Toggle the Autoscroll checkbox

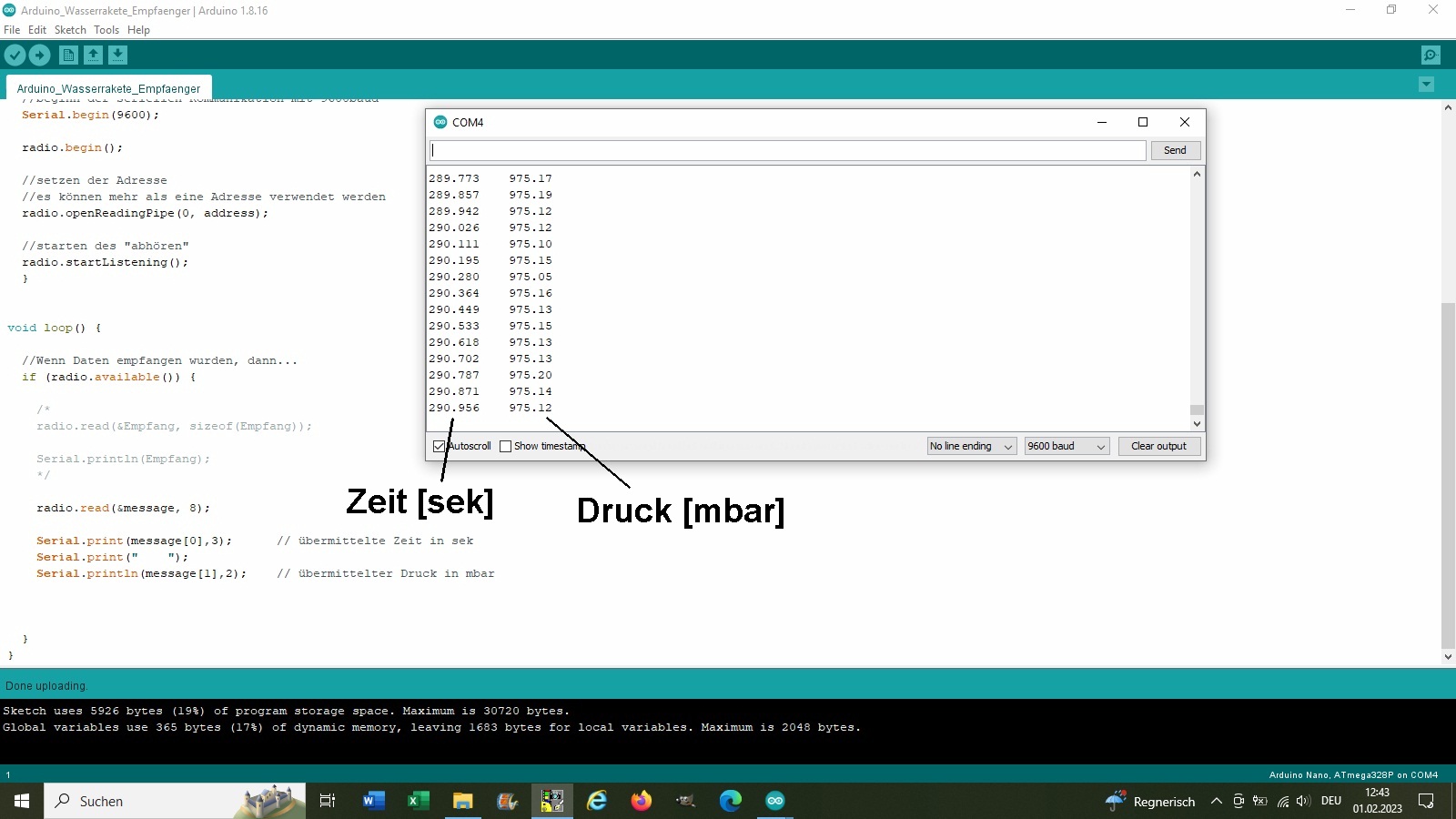click(439, 446)
